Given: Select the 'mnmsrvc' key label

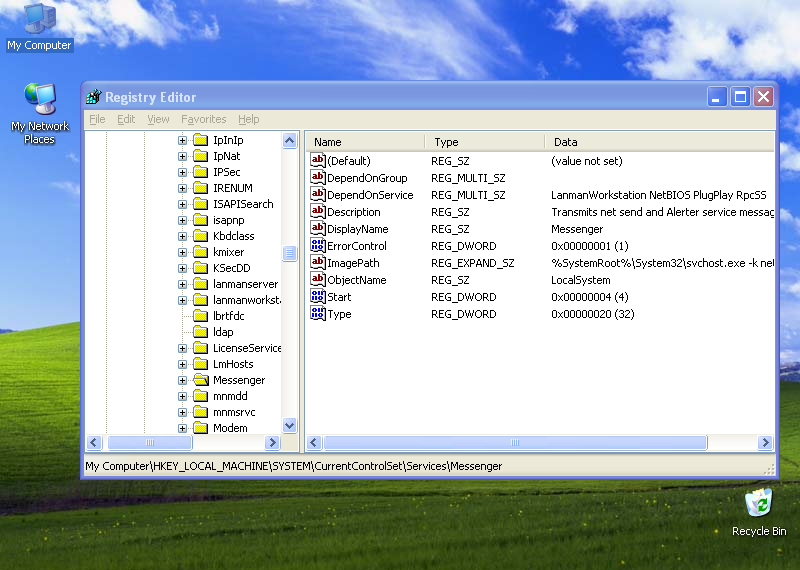Looking at the screenshot, I should [x=234, y=412].
